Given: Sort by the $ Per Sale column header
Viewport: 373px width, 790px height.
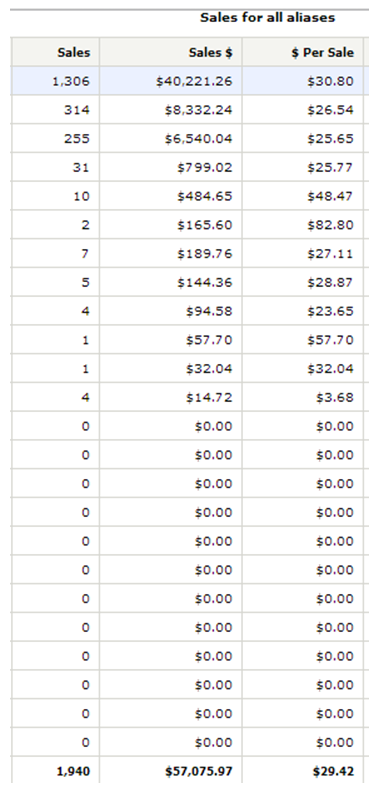Looking at the screenshot, I should [323, 52].
